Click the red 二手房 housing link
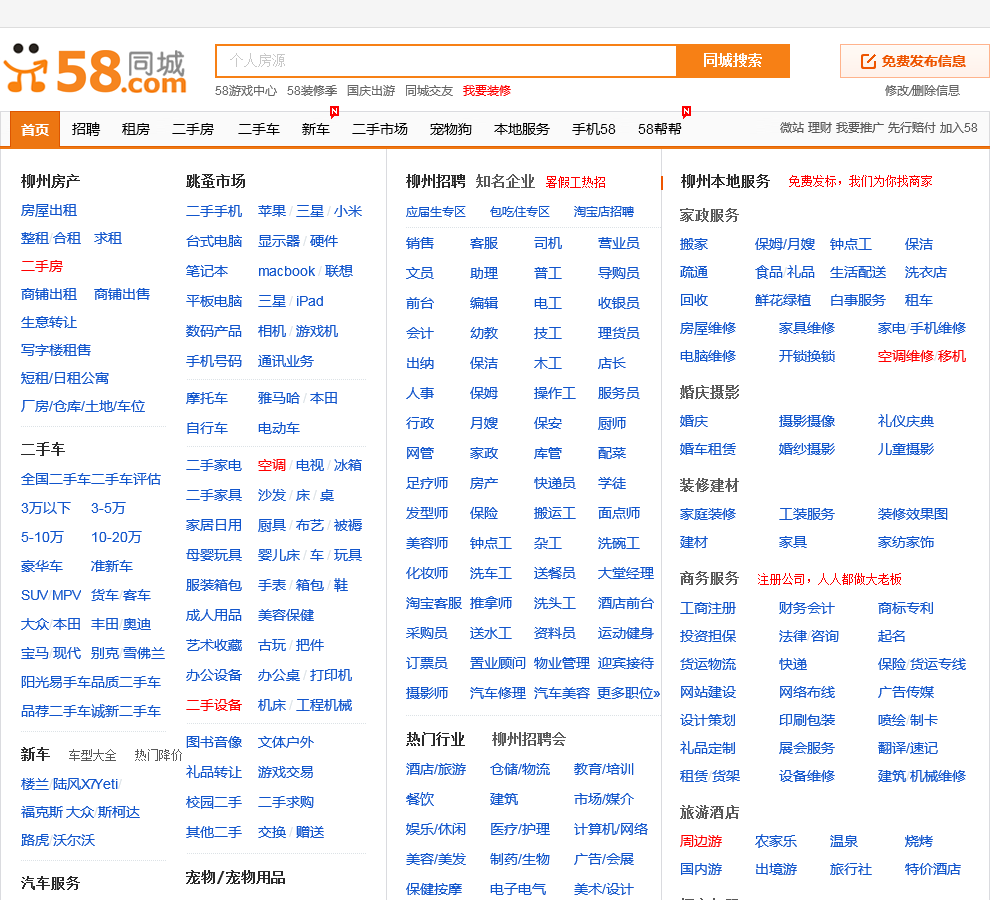 [42, 267]
